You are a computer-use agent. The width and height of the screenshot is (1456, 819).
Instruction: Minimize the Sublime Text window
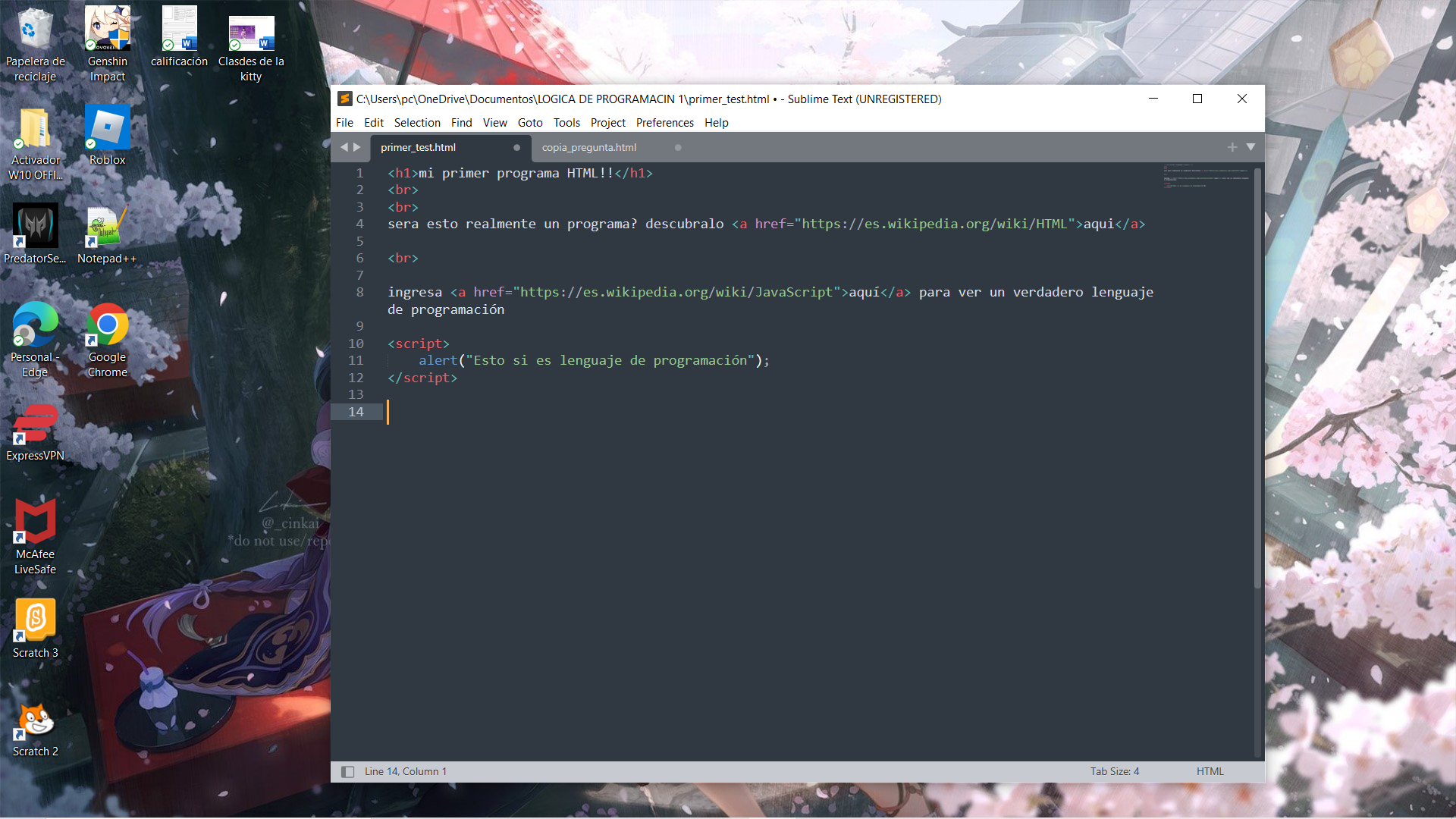tap(1153, 99)
